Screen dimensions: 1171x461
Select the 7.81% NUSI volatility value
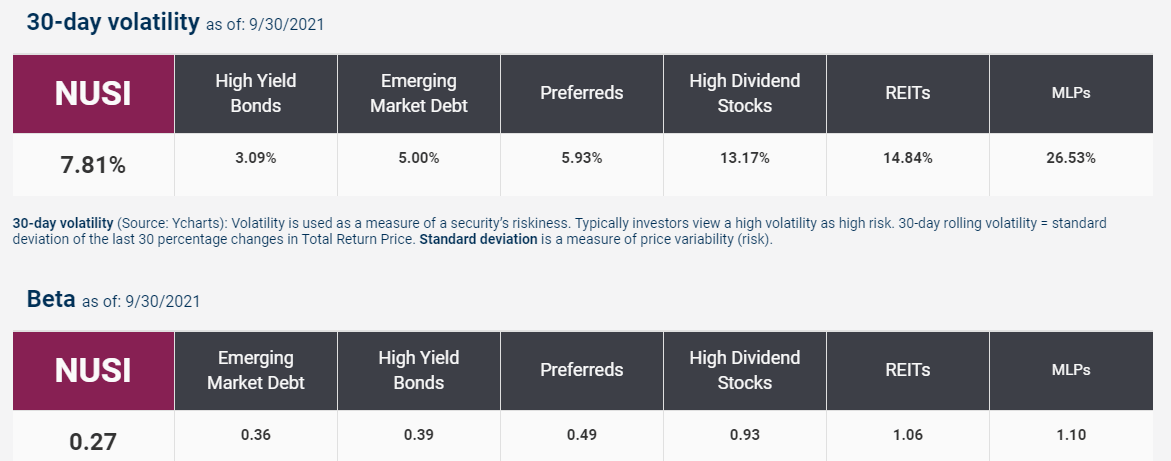pos(93,165)
